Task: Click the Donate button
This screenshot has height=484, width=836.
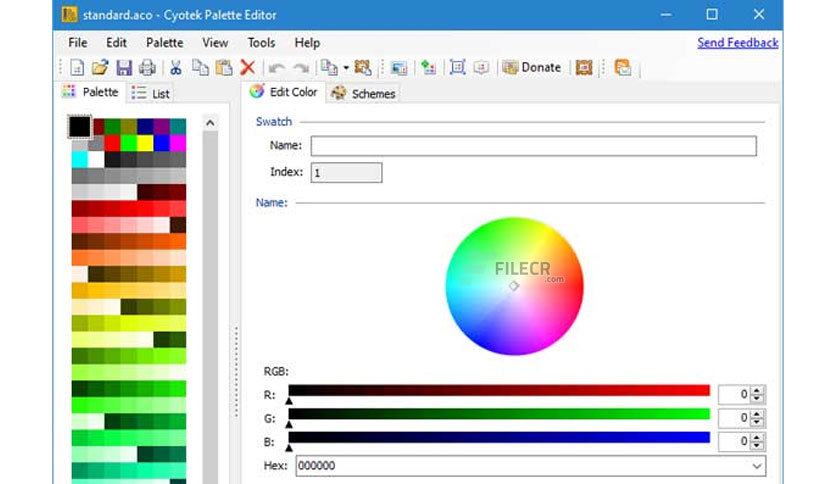Action: (x=532, y=68)
